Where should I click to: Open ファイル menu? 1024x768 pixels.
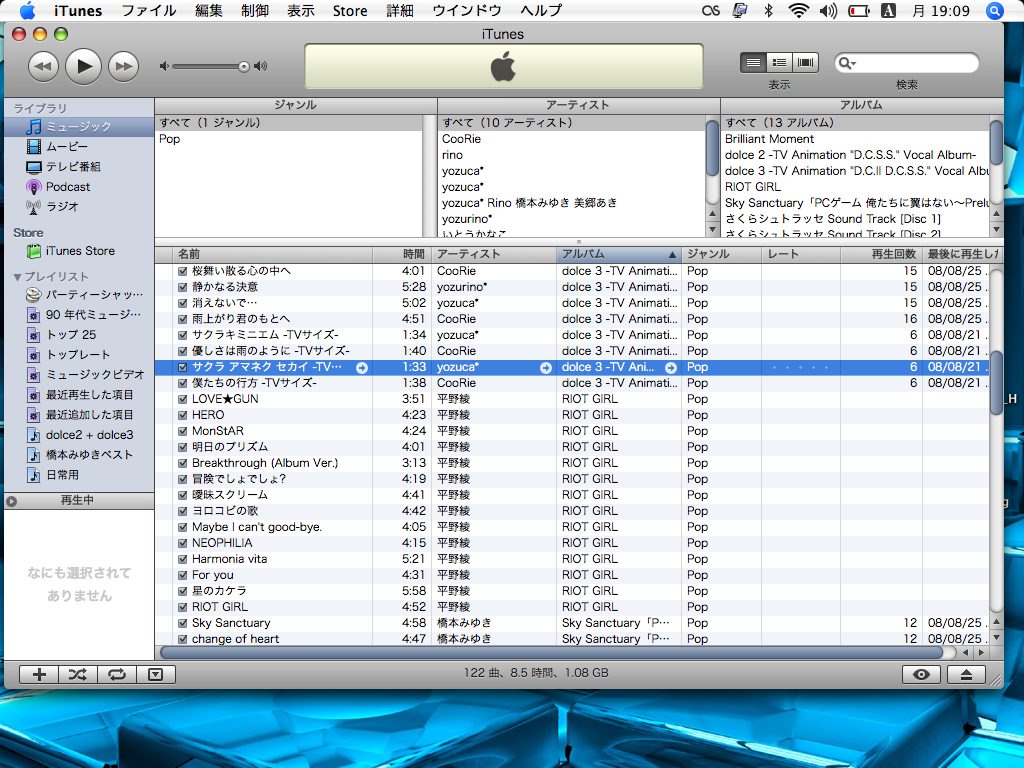149,10
